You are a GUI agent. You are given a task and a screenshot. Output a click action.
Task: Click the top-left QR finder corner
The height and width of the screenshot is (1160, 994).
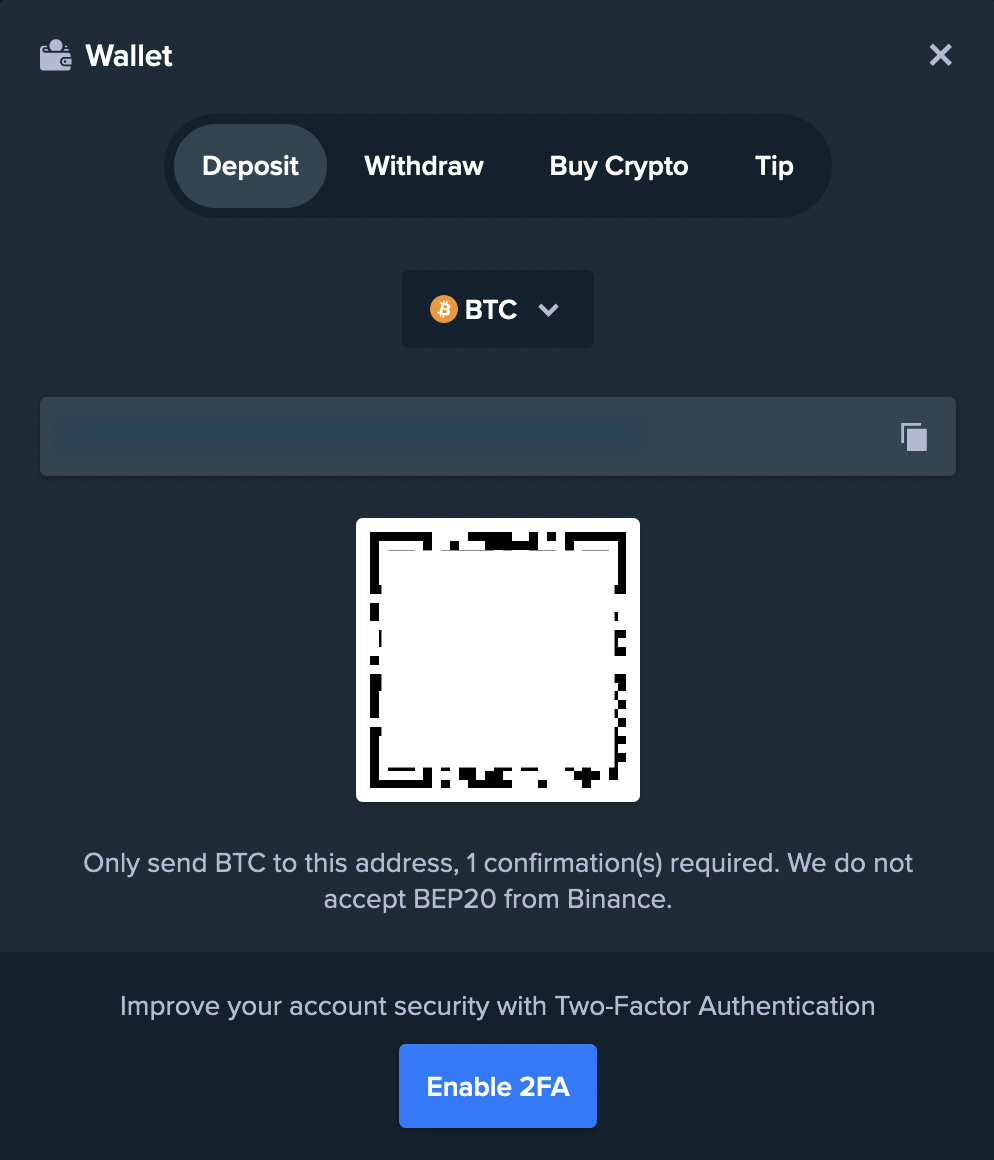tap(400, 562)
